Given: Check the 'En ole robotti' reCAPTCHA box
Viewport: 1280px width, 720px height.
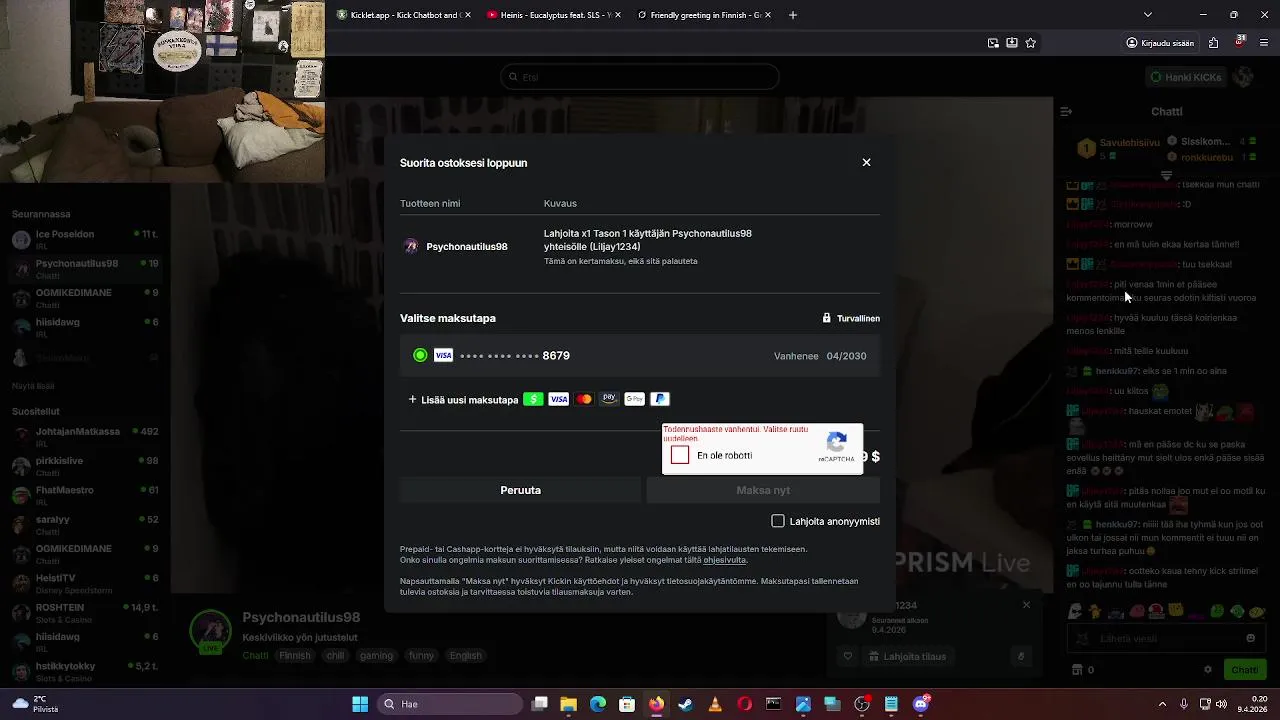Looking at the screenshot, I should [680, 455].
